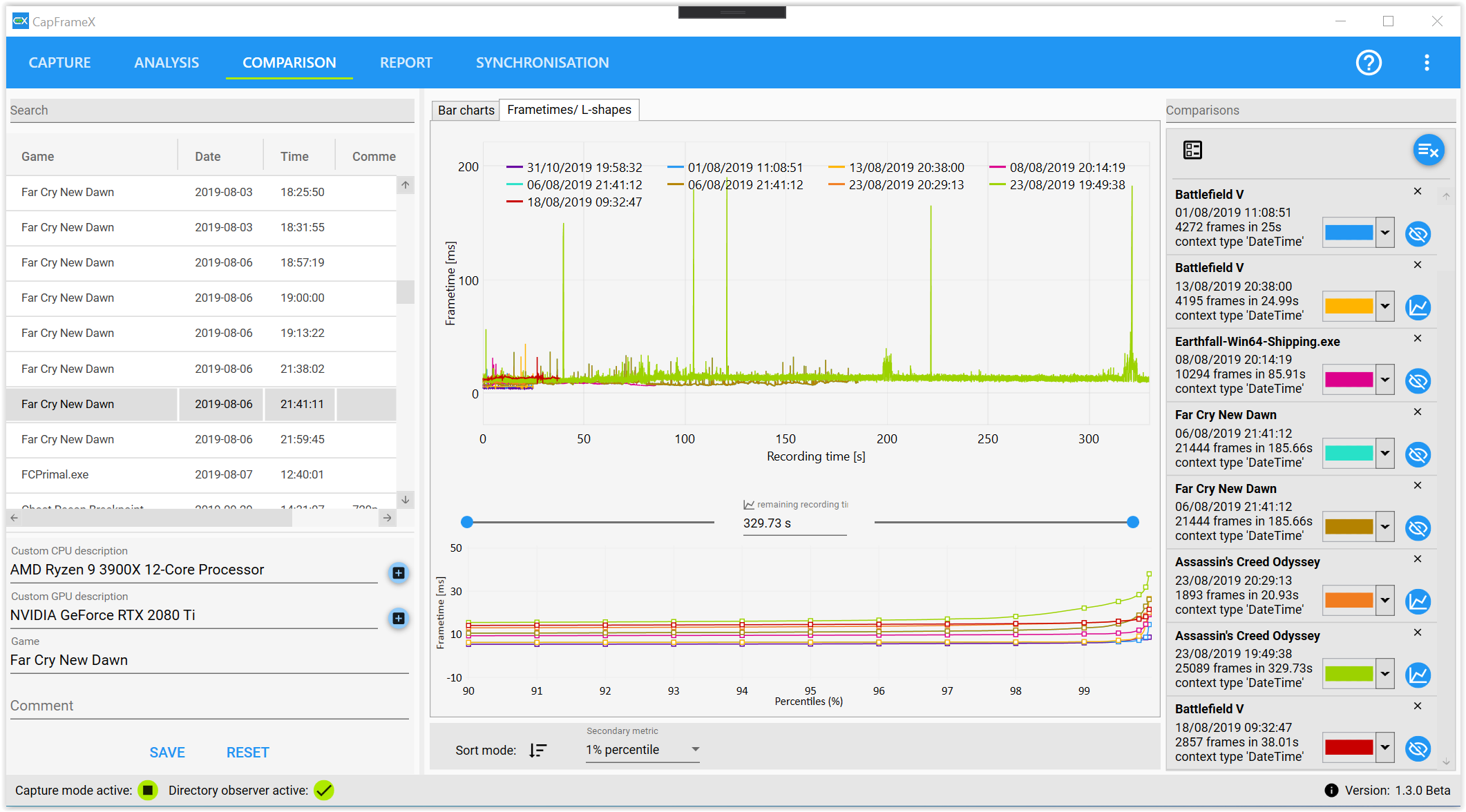This screenshot has height=812, width=1466.
Task: Open the three-dot overflow menu
Action: pos(1427,63)
